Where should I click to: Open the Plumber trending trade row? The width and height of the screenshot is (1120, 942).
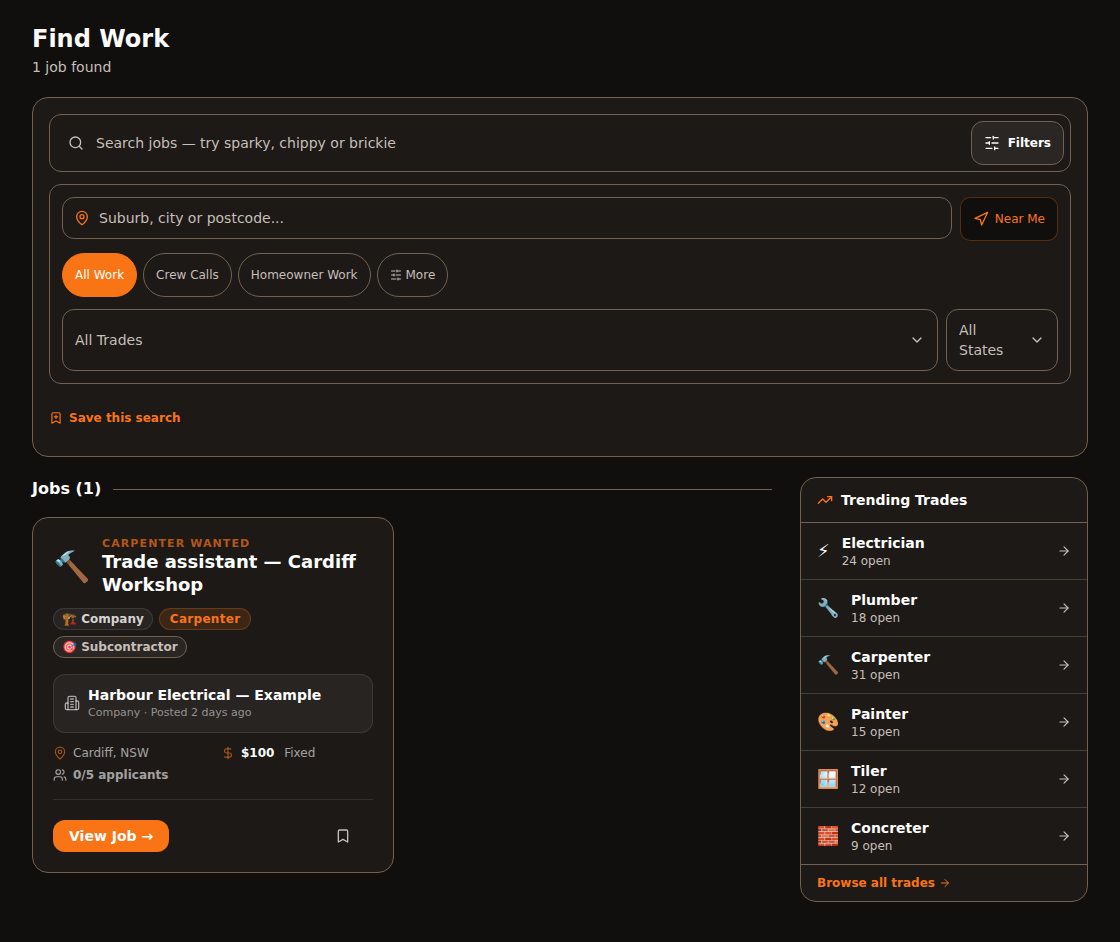[944, 608]
